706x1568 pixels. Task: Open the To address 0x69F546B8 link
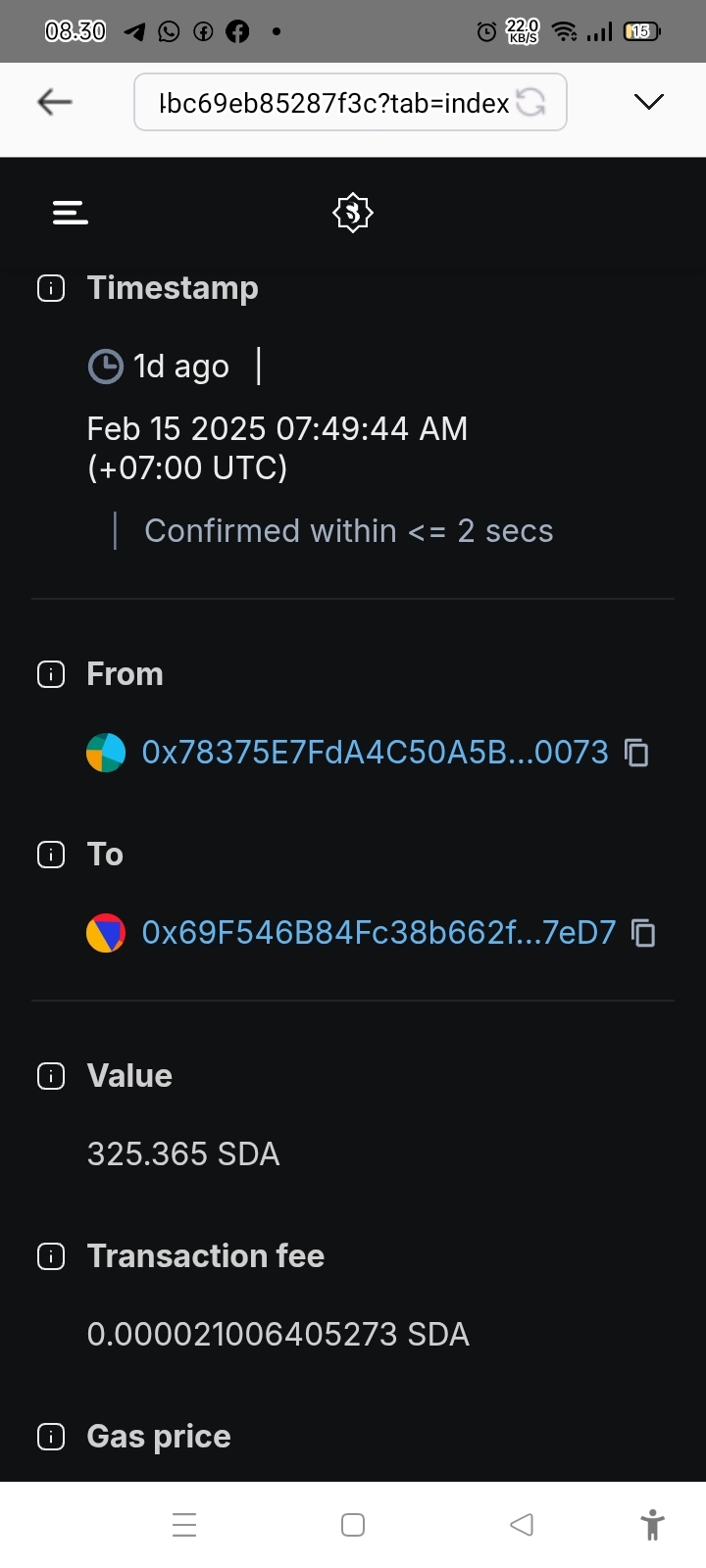coord(378,933)
